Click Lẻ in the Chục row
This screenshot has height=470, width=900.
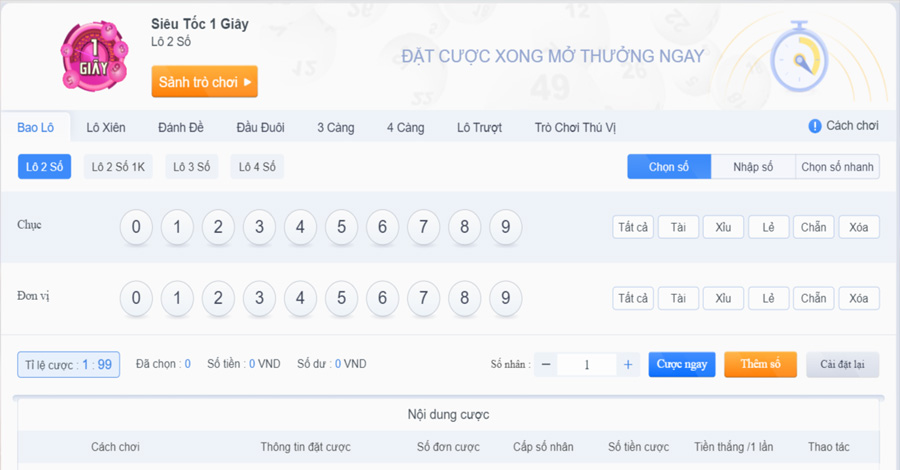769,227
